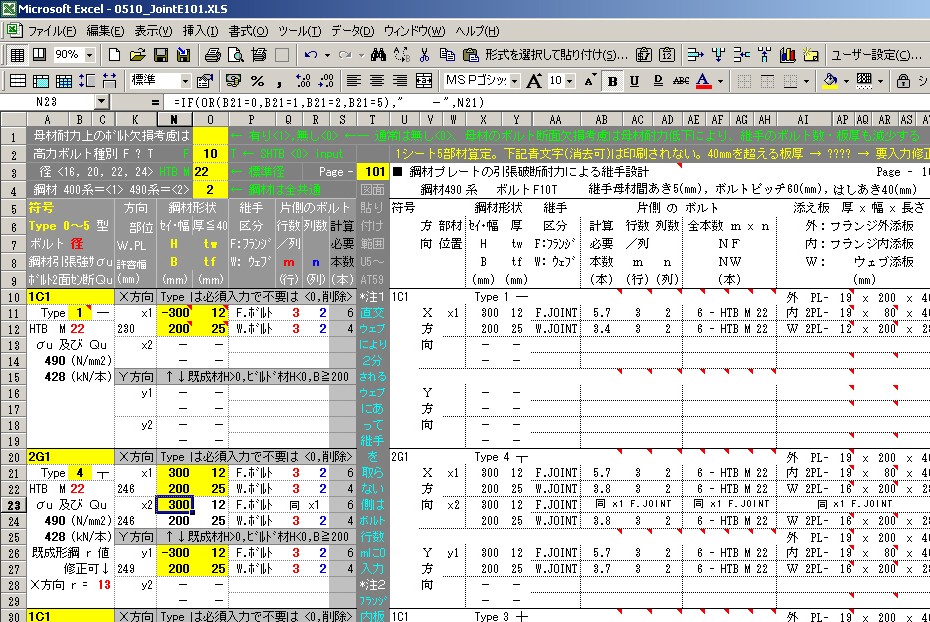Apply the pattern fill swatch
The image size is (930, 622).
point(864,81)
